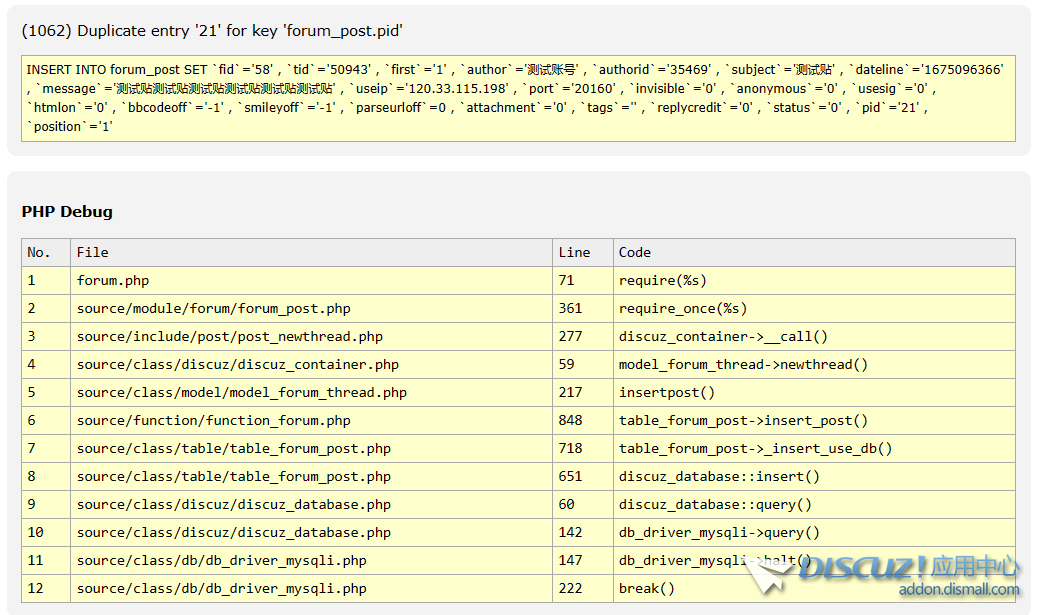Select the code cell require(%s)

663,281
